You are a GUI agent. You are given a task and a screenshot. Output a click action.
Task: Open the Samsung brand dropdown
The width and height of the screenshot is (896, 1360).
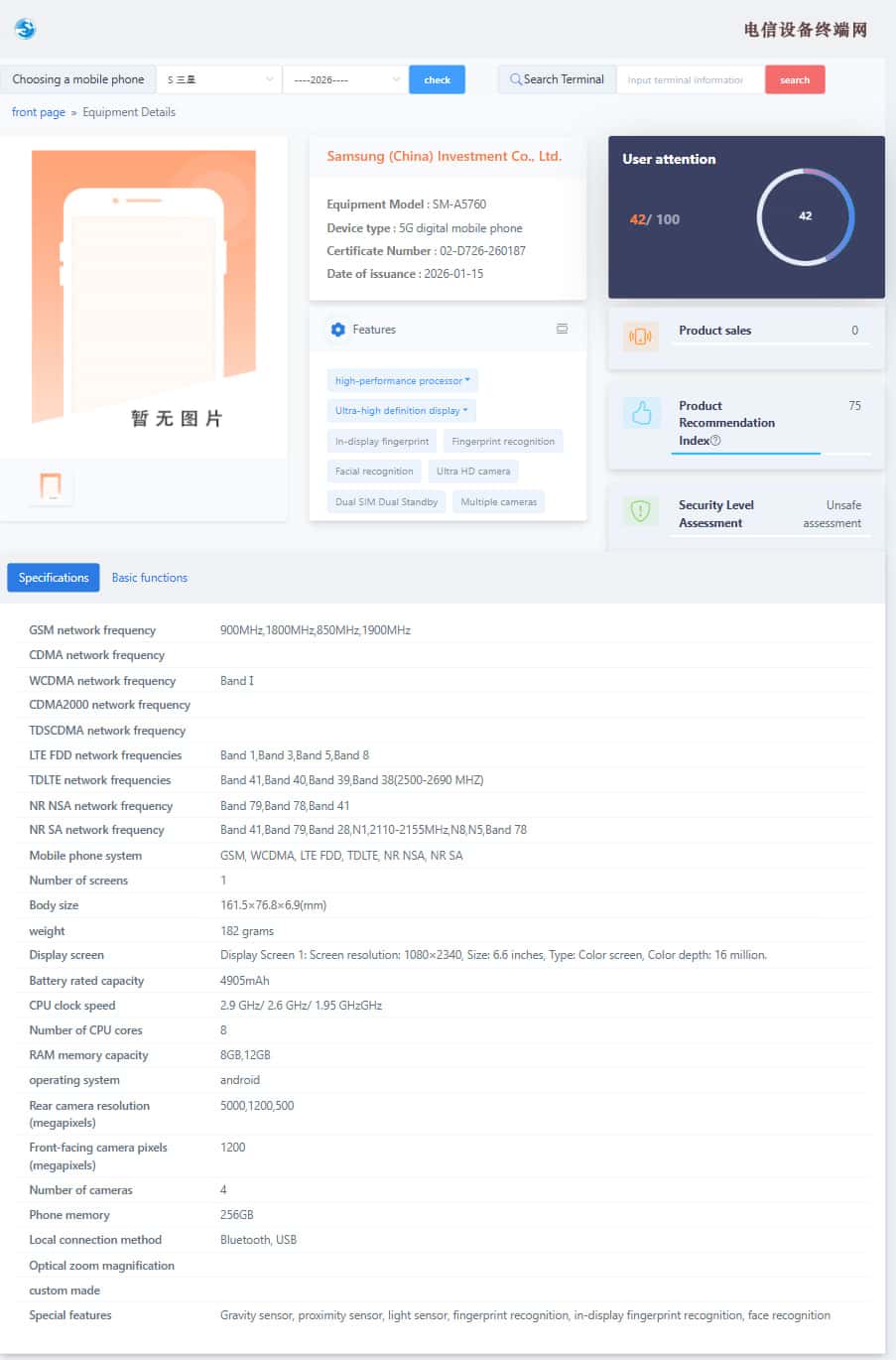219,79
